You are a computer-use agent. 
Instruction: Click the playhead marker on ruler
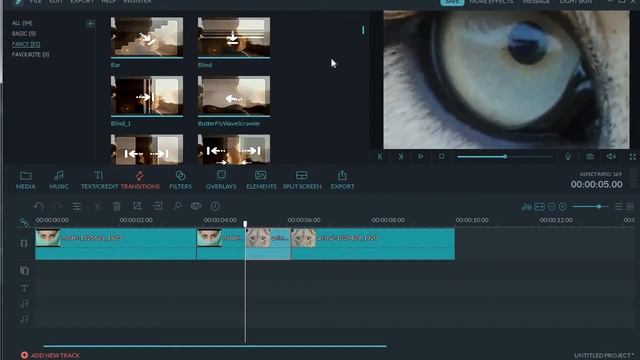coord(245,224)
